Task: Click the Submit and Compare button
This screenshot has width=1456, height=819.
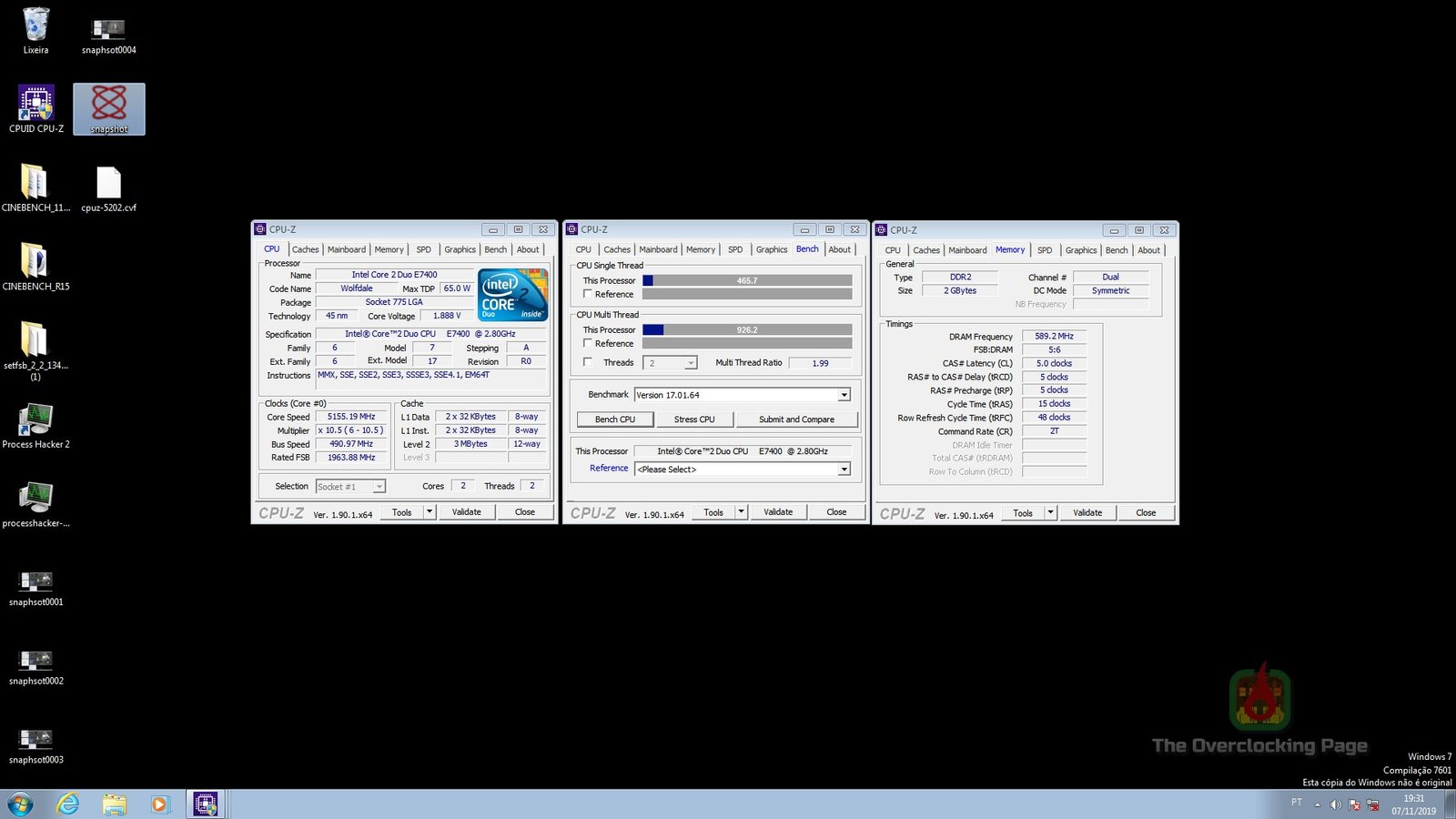Action: (796, 420)
